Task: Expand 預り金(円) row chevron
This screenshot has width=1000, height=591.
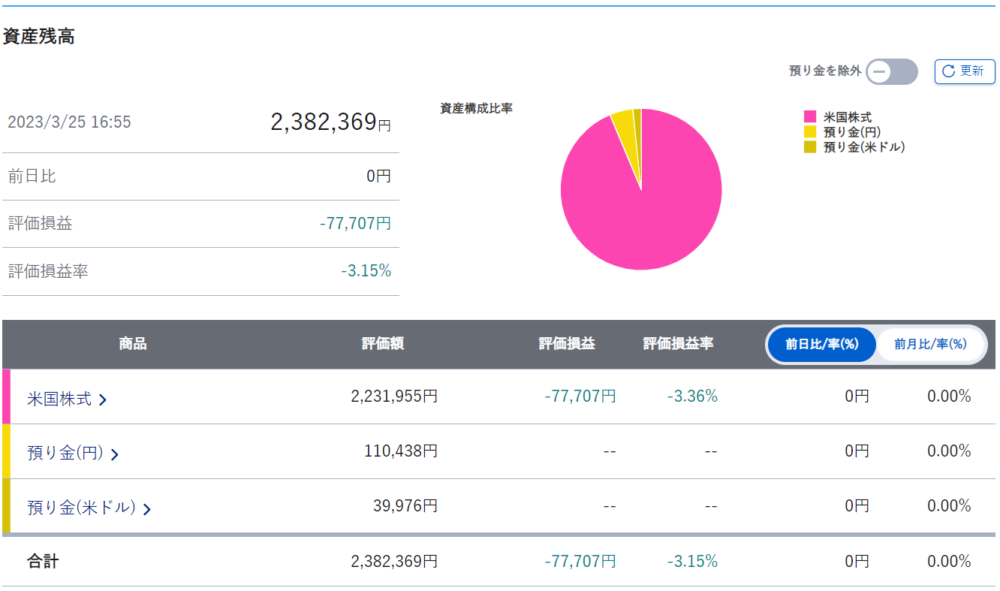Action: 114,455
